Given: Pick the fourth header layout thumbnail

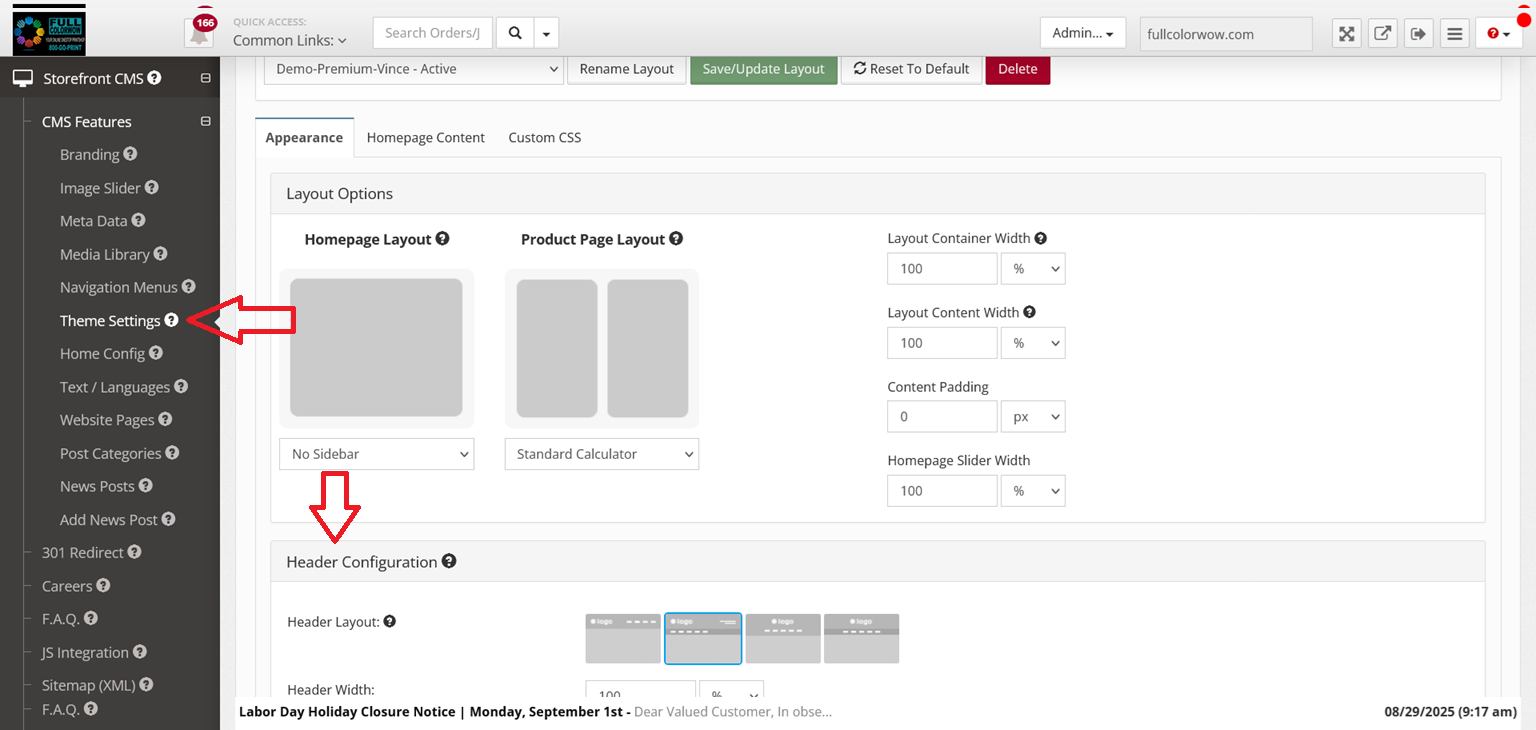Looking at the screenshot, I should coord(861,638).
